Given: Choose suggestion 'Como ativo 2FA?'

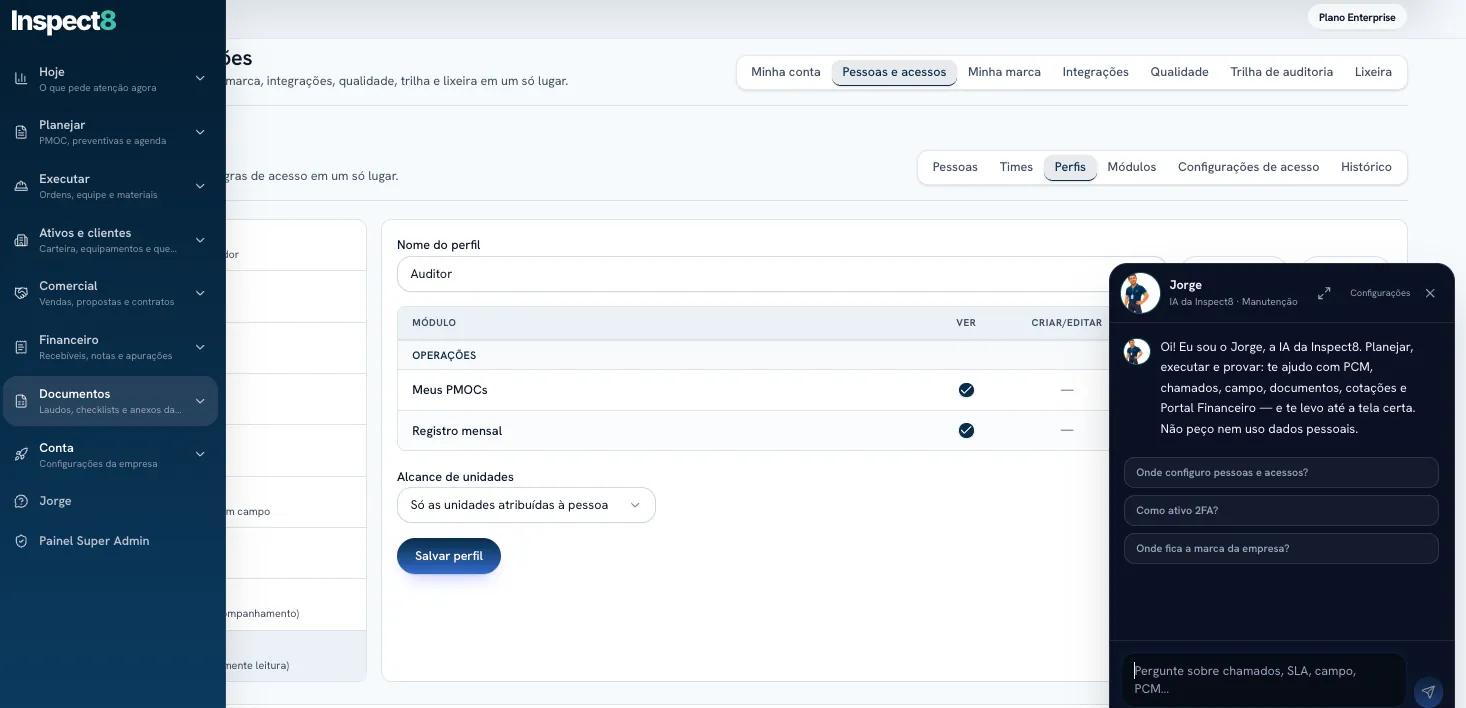Looking at the screenshot, I should pyautogui.click(x=1281, y=510).
